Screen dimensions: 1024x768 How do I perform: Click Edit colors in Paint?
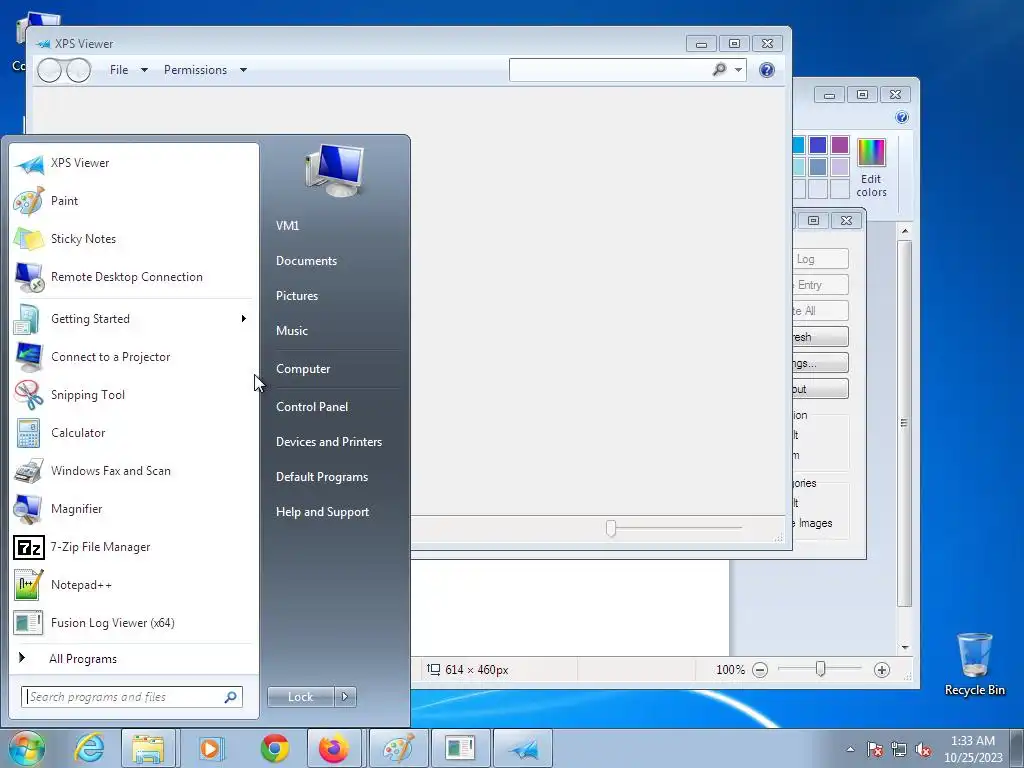point(871,168)
